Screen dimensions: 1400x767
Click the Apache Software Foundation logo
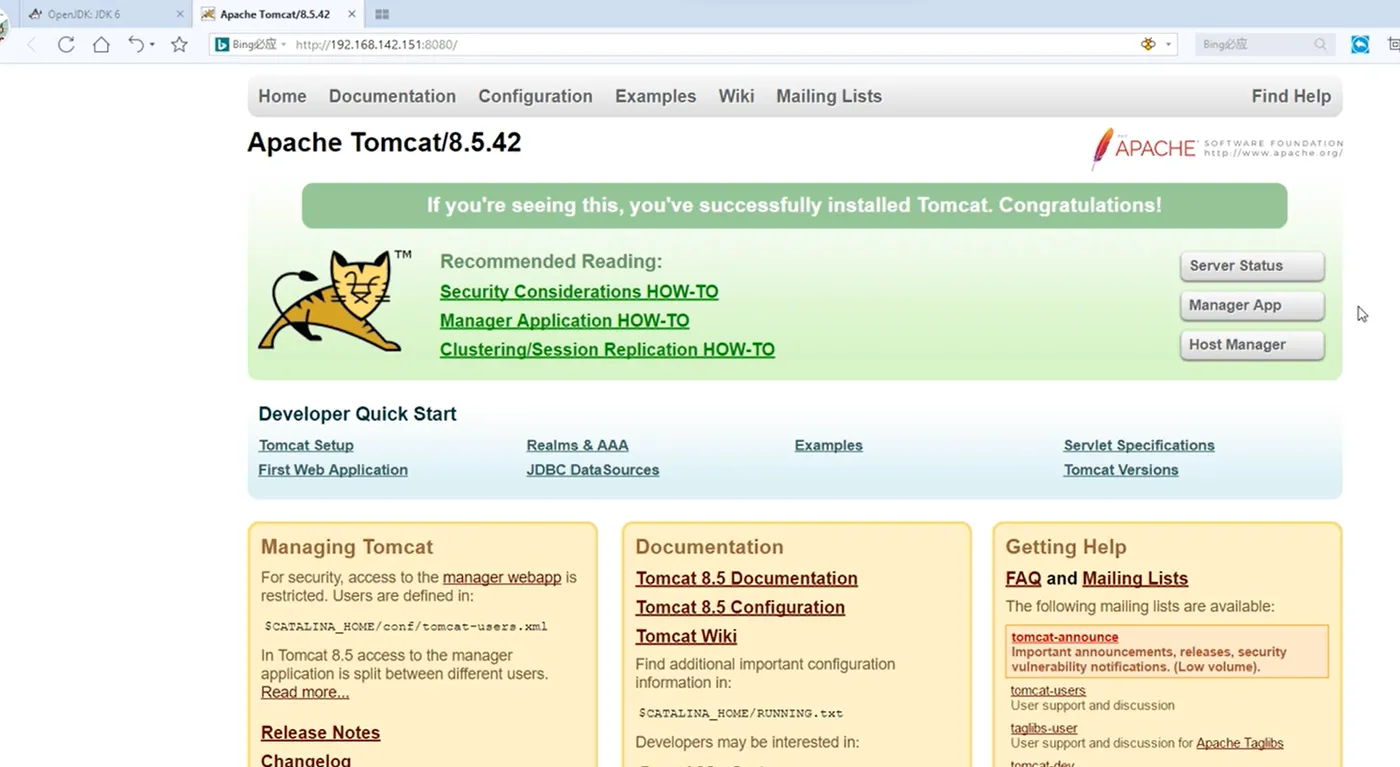(x=1216, y=148)
